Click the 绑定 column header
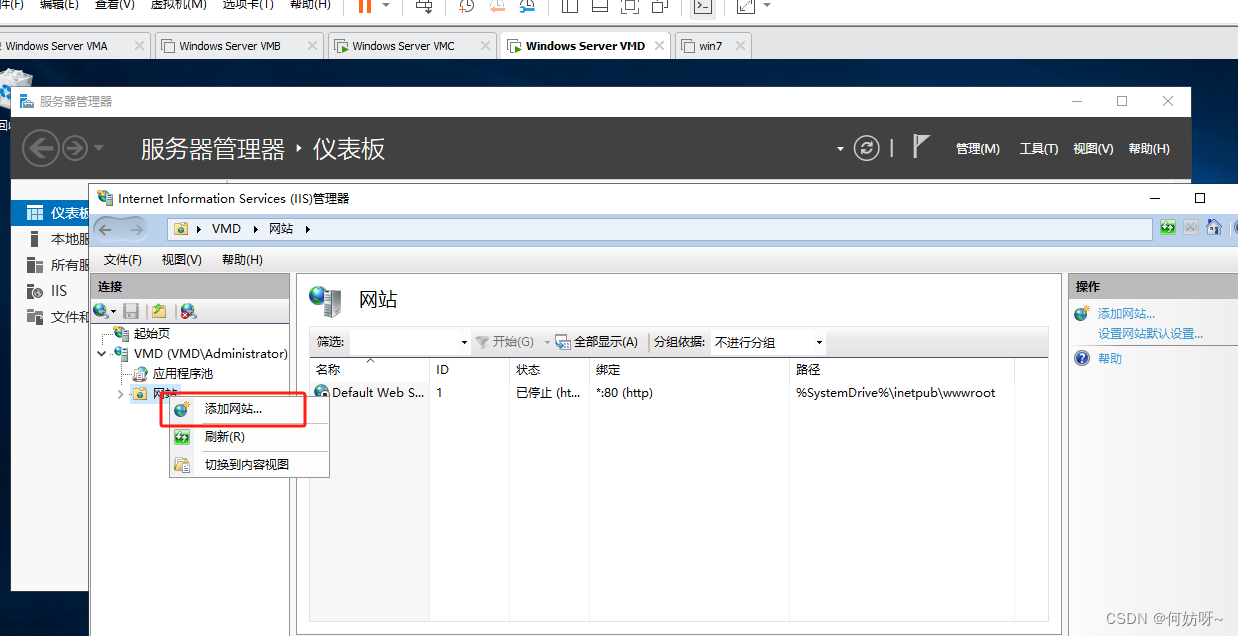Image resolution: width=1238 pixels, height=636 pixels. point(689,369)
